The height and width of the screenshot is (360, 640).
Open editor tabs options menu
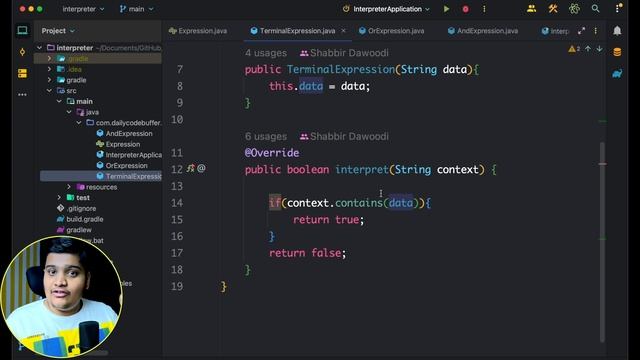coord(596,31)
